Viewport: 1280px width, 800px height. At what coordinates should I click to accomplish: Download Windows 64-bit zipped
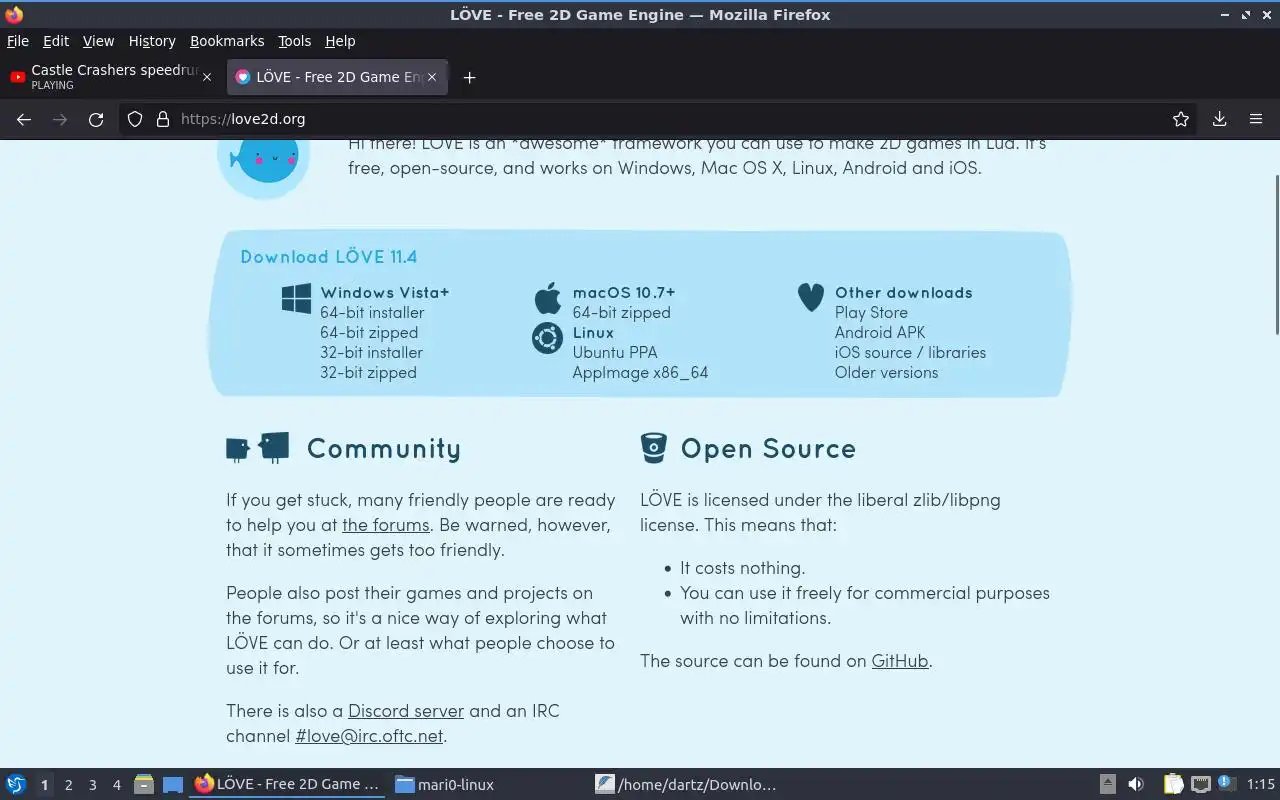[369, 333]
